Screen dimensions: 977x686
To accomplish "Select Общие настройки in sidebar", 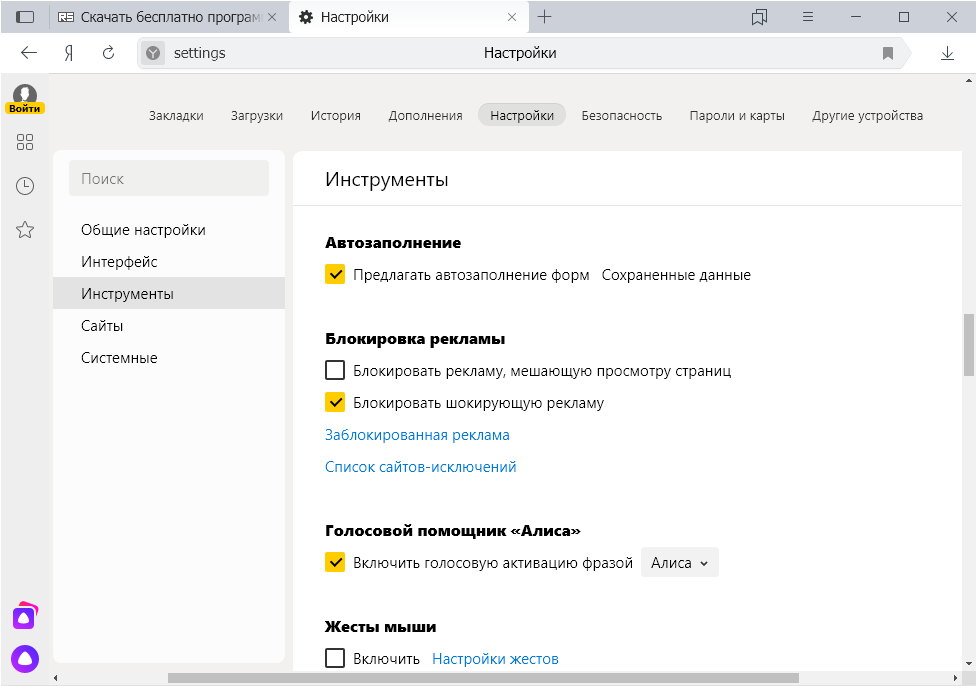I will tap(169, 230).
